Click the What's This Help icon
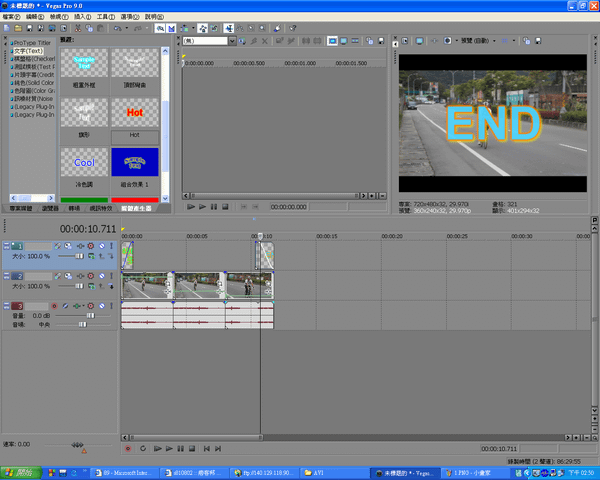The image size is (600, 480). pos(293,28)
